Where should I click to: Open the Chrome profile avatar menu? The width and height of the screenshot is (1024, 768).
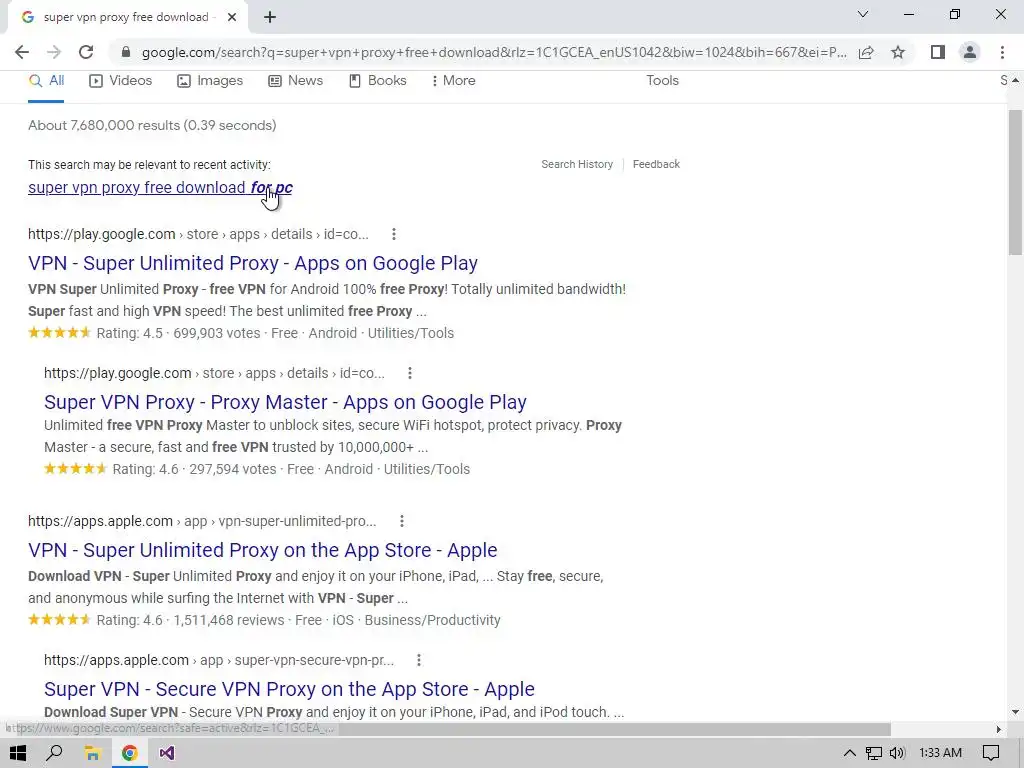[970, 52]
